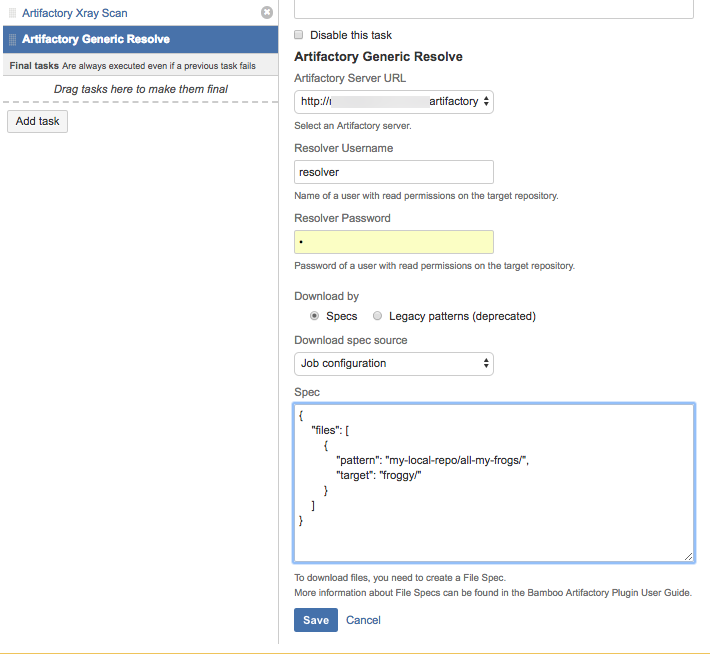The height and width of the screenshot is (655, 710).
Task: Toggle the Disable this task checkbox
Action: (298, 35)
